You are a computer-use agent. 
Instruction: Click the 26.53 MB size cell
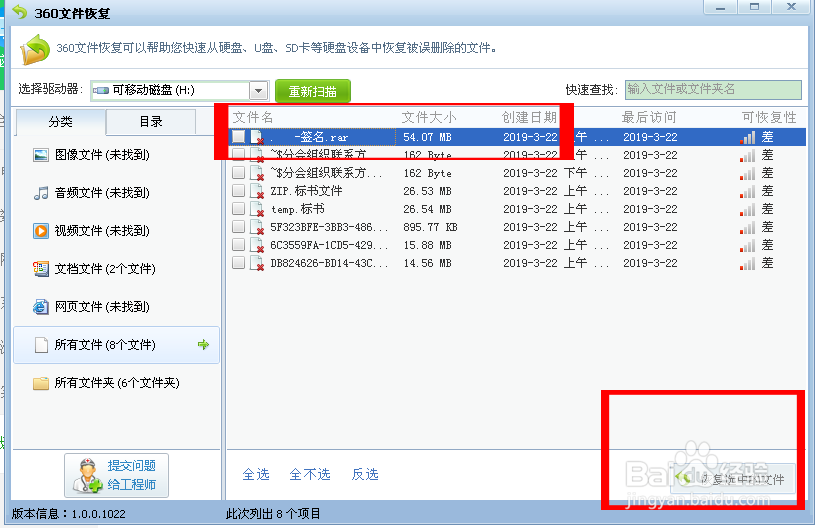(427, 191)
